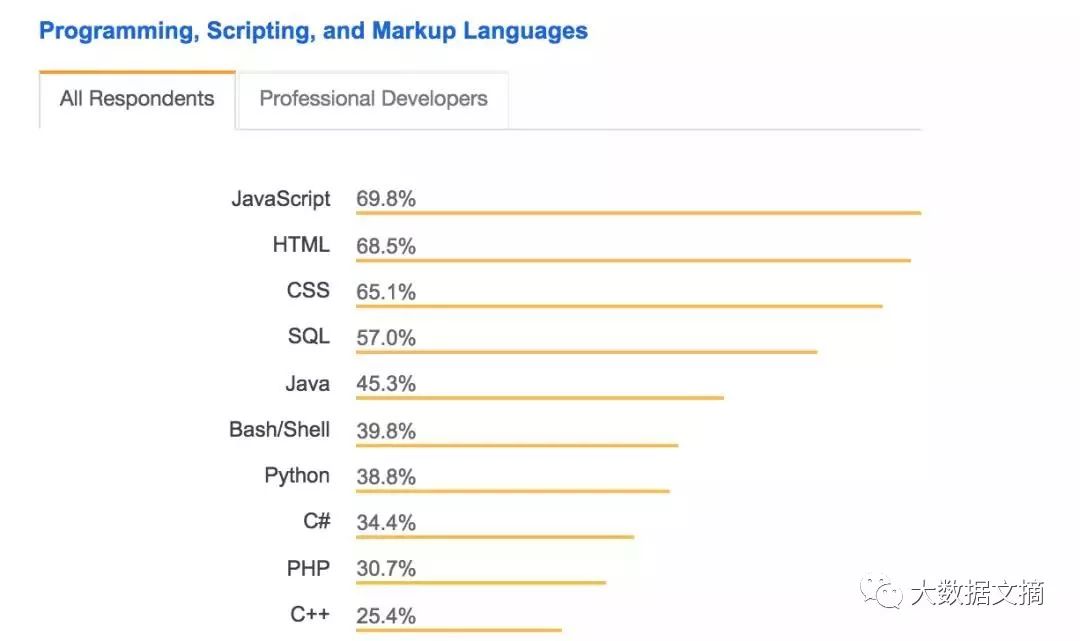Screen dimensions: 1080x641
Task: Click the SQL 57.0% percentage
Action: click(x=386, y=337)
